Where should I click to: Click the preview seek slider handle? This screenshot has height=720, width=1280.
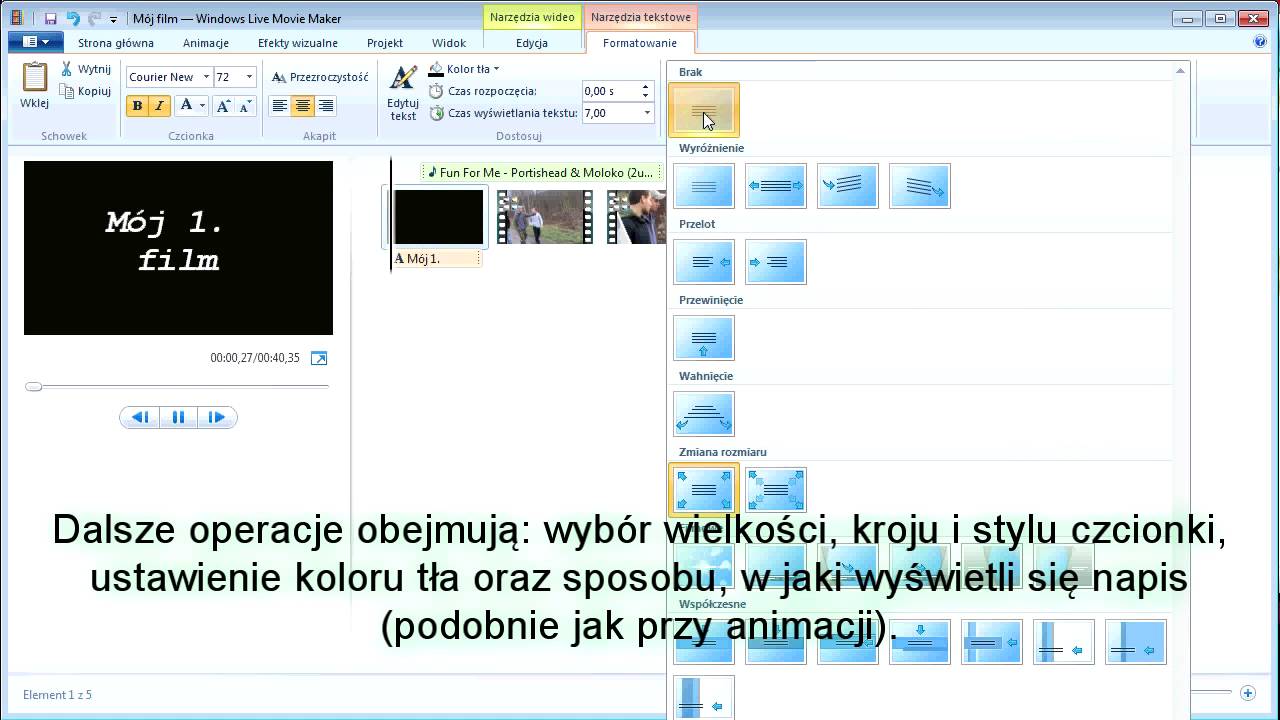point(34,386)
